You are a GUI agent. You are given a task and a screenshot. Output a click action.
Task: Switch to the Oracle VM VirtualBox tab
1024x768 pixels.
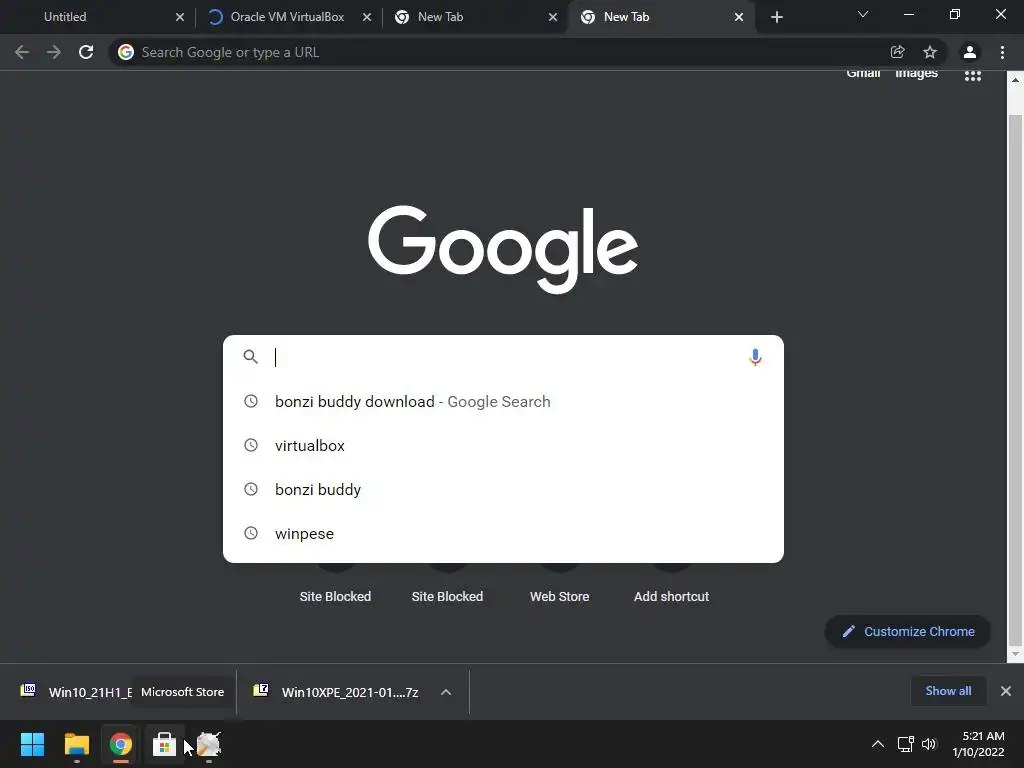[287, 17]
